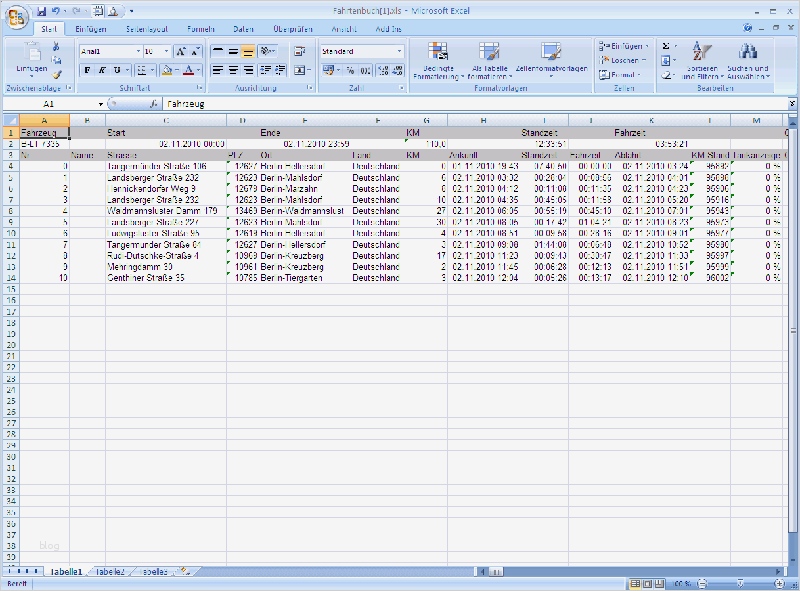Screen dimensions: 800x591
Task: Toggle bottom vertical alignment
Action: [x=248, y=52]
